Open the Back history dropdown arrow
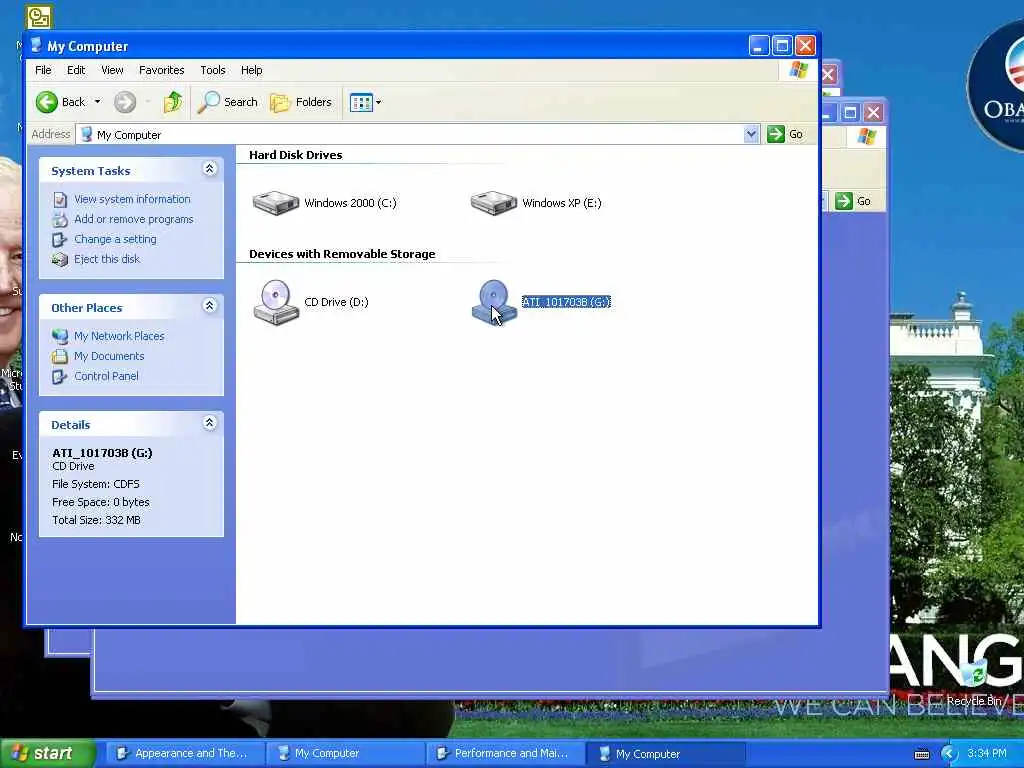 click(97, 102)
